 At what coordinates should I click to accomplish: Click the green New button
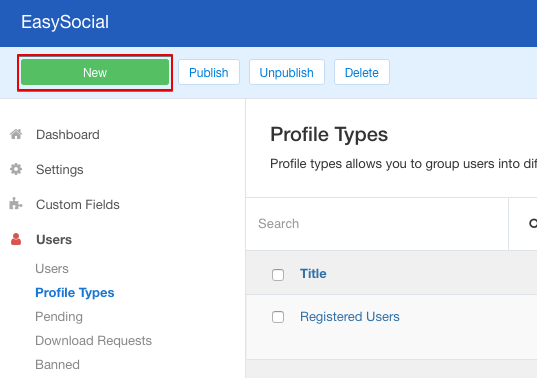(x=95, y=72)
